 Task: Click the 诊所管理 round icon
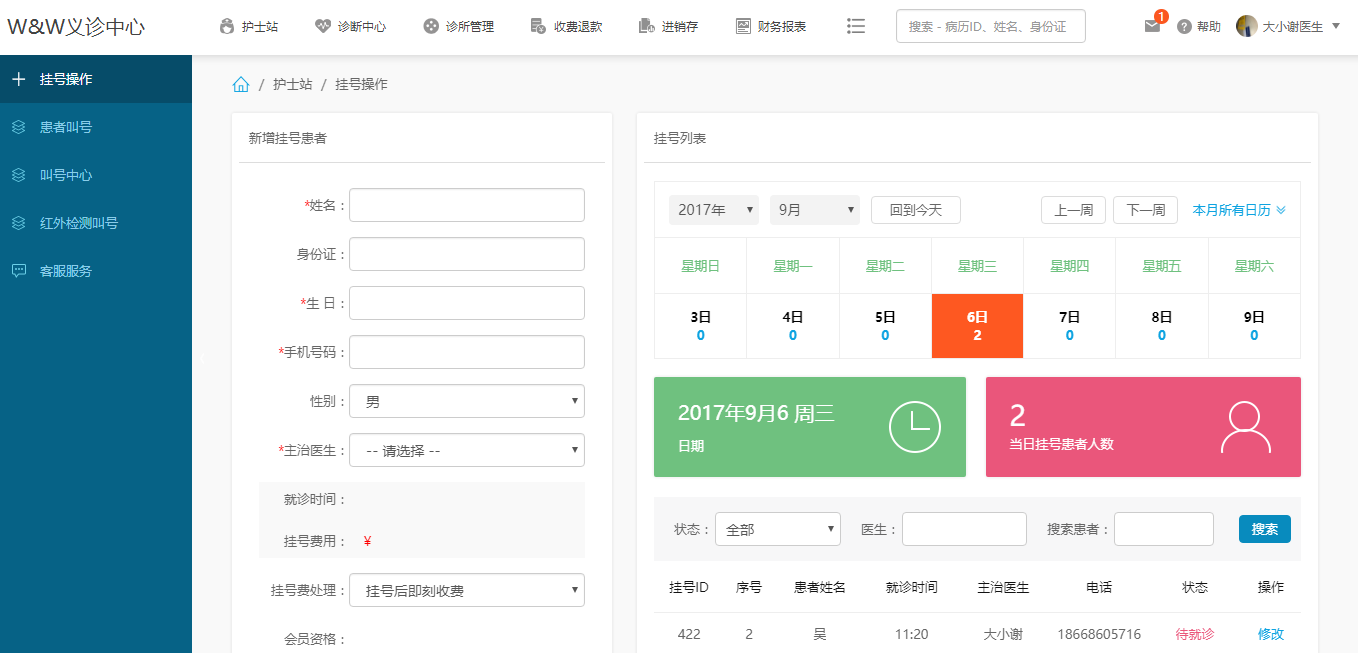tap(430, 26)
